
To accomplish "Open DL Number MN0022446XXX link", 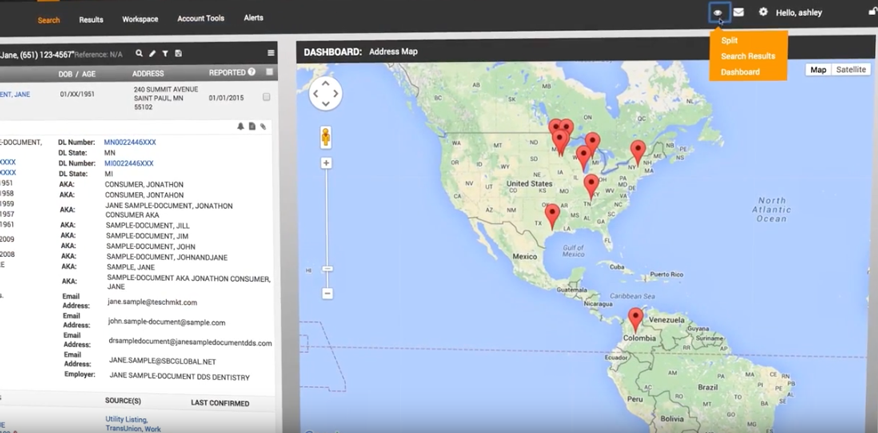I will tap(130, 142).
